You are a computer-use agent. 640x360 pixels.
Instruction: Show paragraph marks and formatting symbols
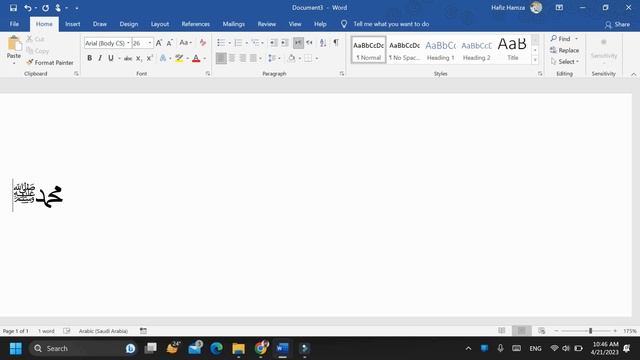pos(336,42)
